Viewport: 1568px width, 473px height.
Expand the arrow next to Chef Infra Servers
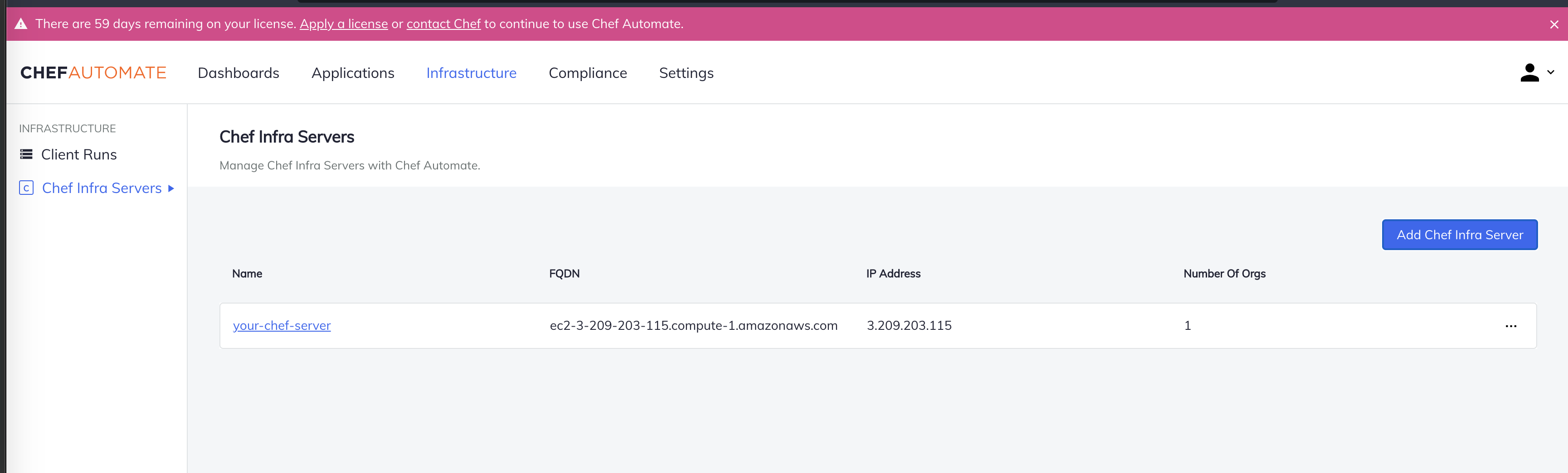point(170,188)
